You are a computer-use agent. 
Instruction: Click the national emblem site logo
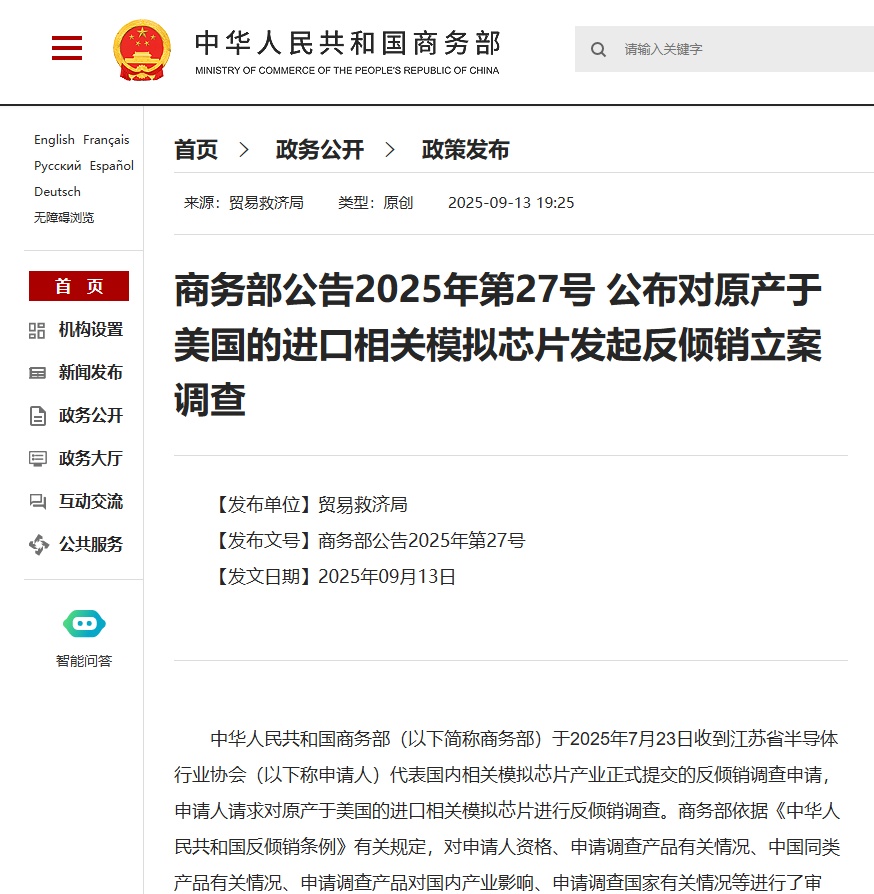click(x=141, y=48)
